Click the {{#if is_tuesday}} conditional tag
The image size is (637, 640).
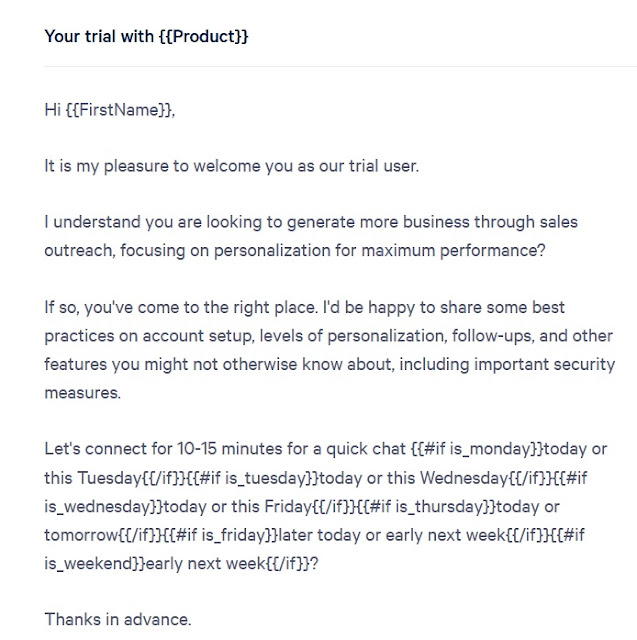(x=252, y=478)
